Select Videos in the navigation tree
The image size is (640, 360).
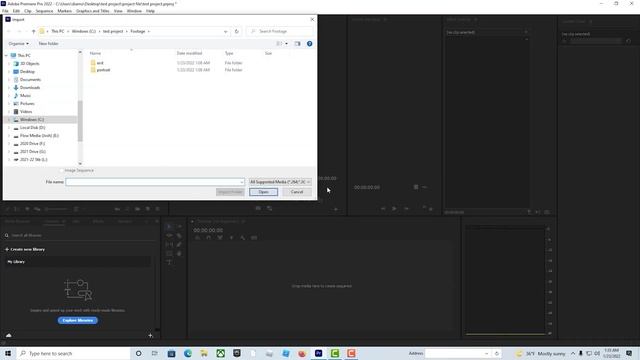coord(26,111)
